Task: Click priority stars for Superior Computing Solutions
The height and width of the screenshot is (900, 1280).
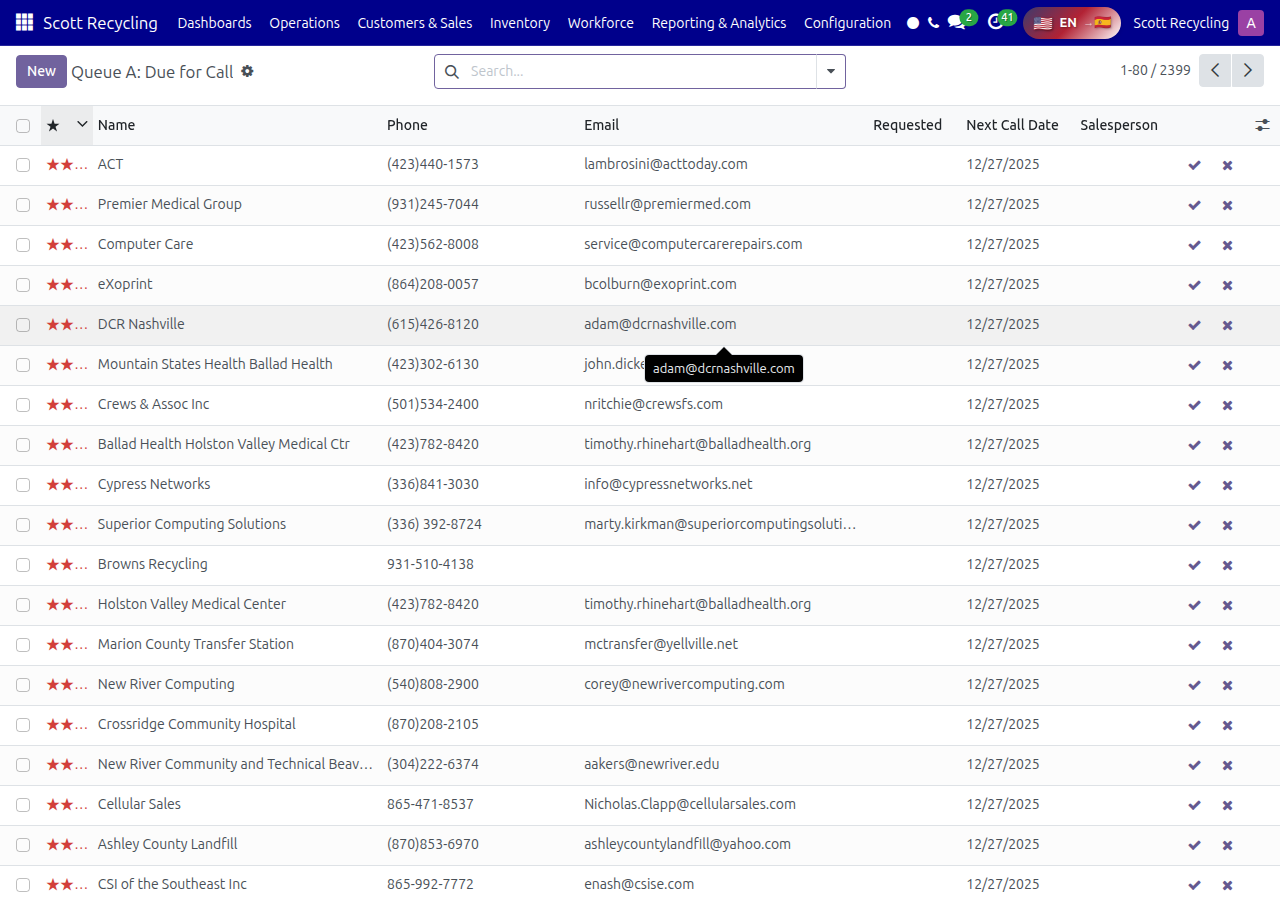Action: (x=67, y=524)
